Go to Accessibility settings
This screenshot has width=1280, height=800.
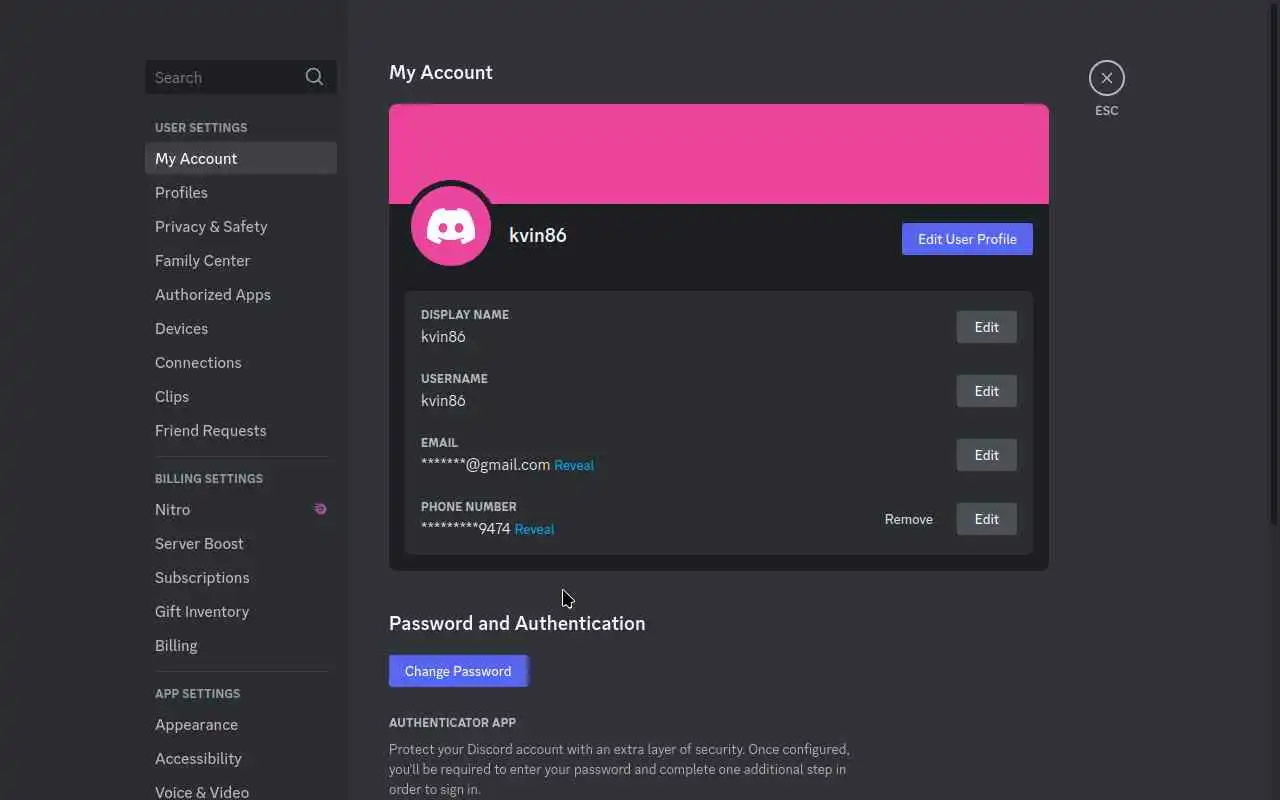(240, 758)
